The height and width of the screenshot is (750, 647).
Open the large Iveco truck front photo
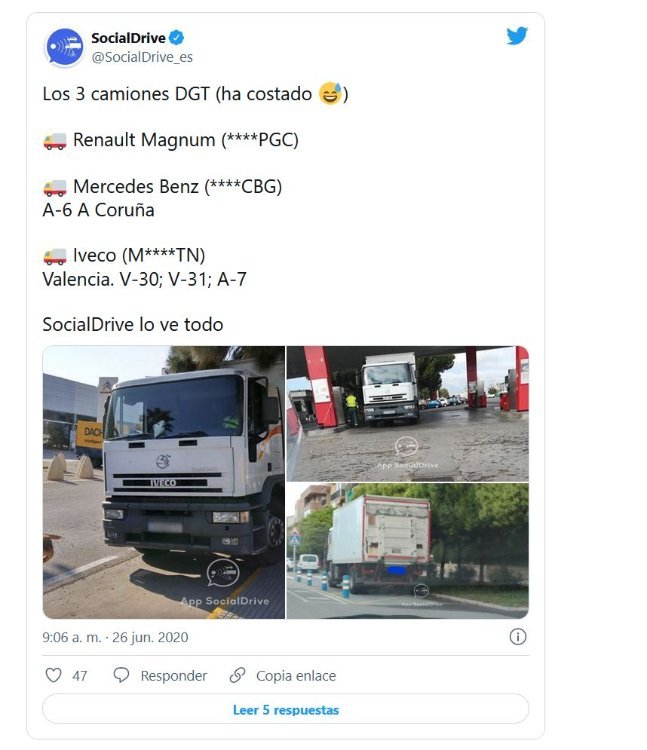coord(164,482)
